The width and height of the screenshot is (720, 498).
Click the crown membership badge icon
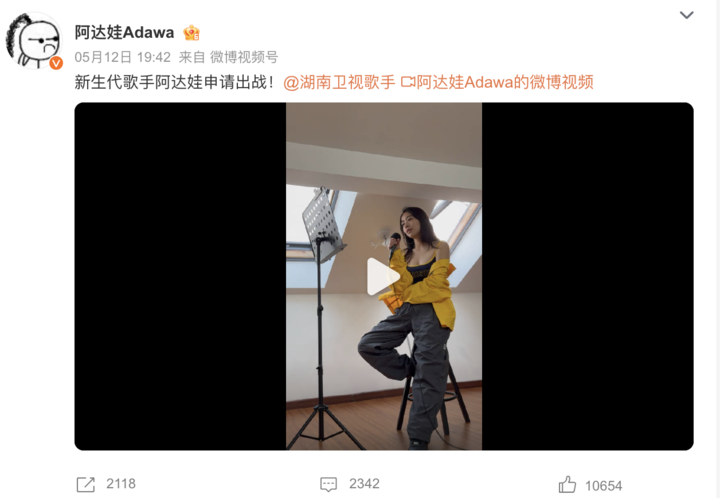click(191, 33)
